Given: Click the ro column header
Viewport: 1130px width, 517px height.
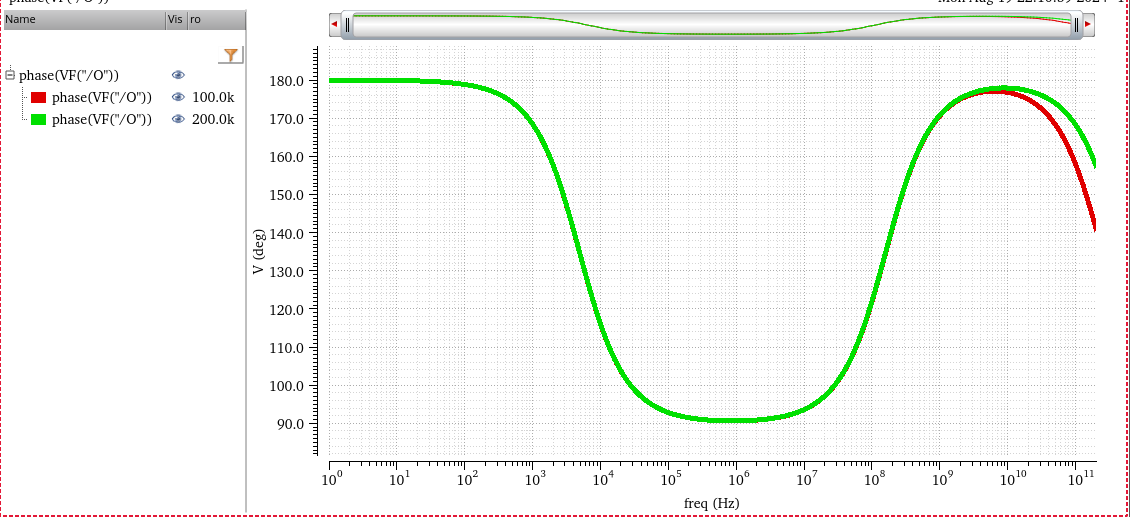Looking at the screenshot, I should (x=215, y=19).
